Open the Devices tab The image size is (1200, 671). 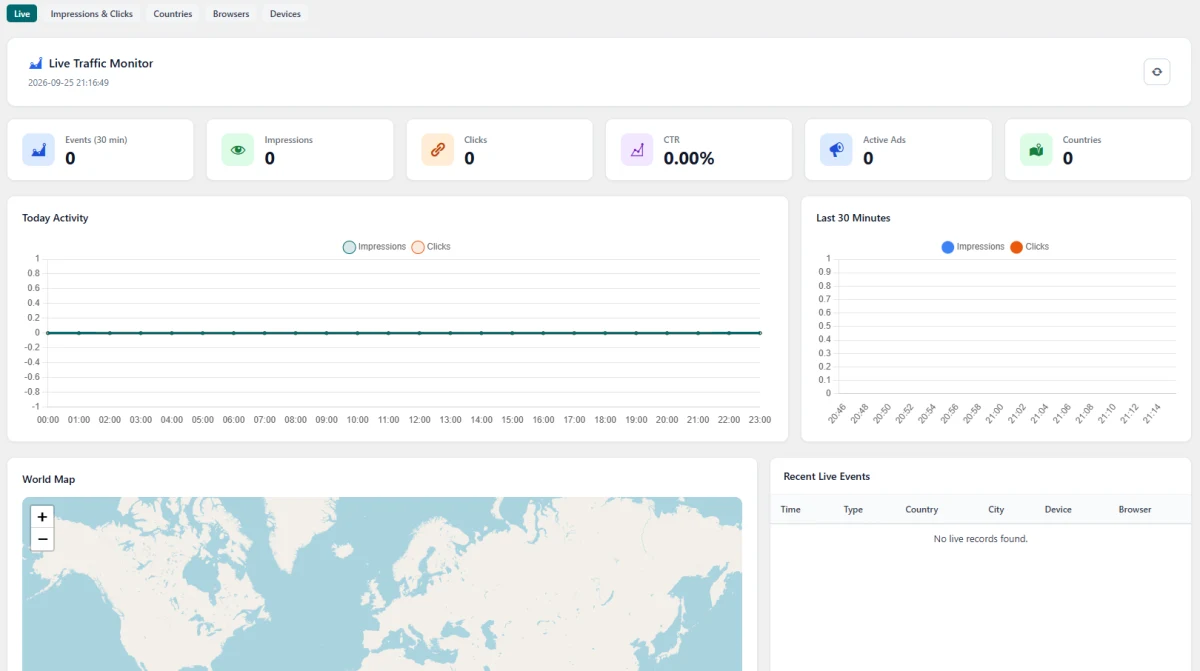point(285,14)
